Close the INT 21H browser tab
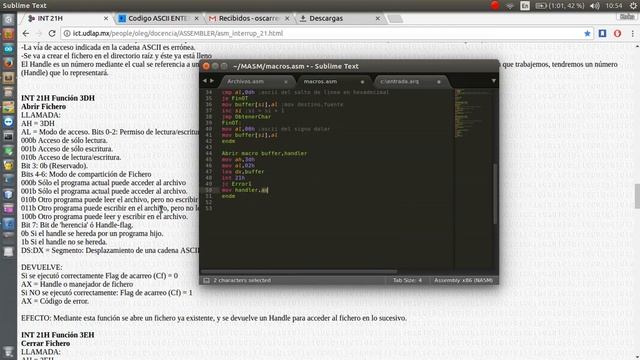The image size is (640, 360). pos(106,18)
